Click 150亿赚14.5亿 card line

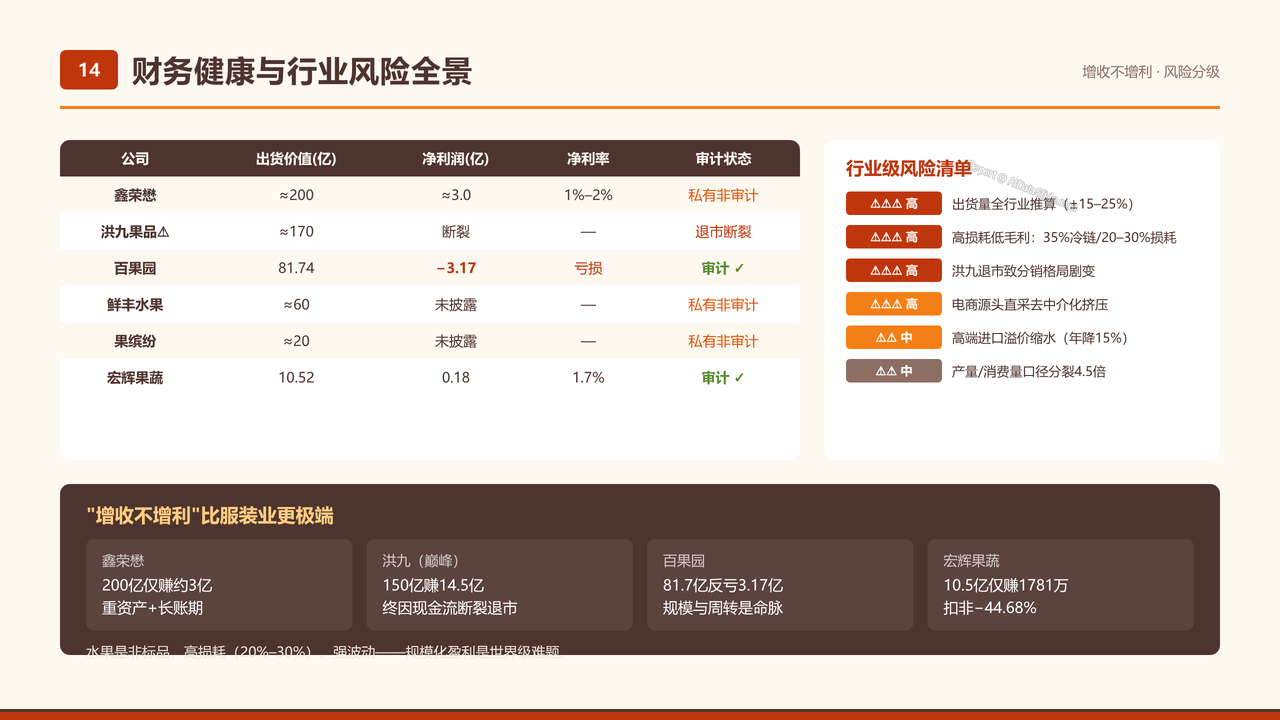point(432,584)
